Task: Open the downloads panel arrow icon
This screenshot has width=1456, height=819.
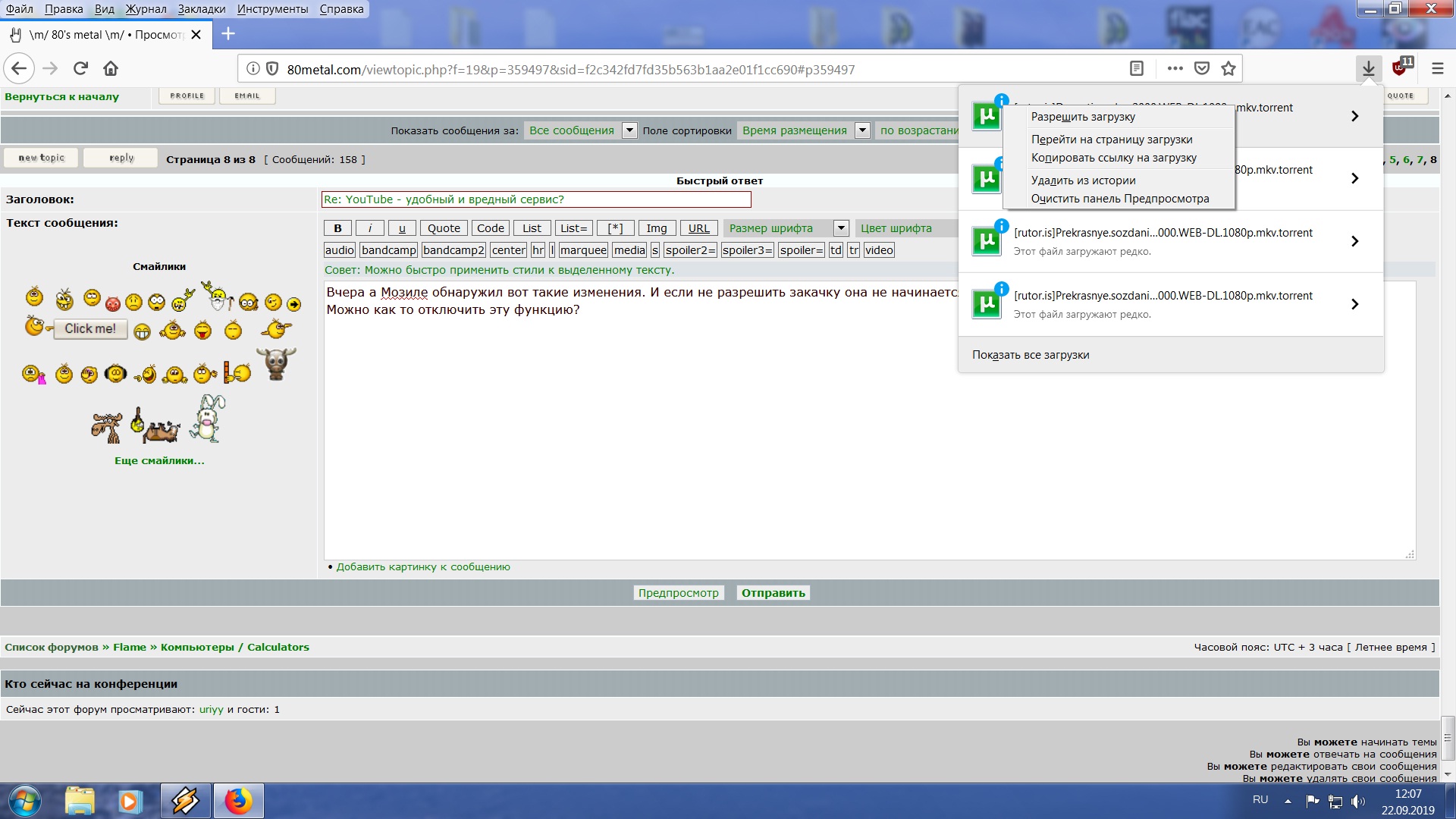Action: 1368,69
